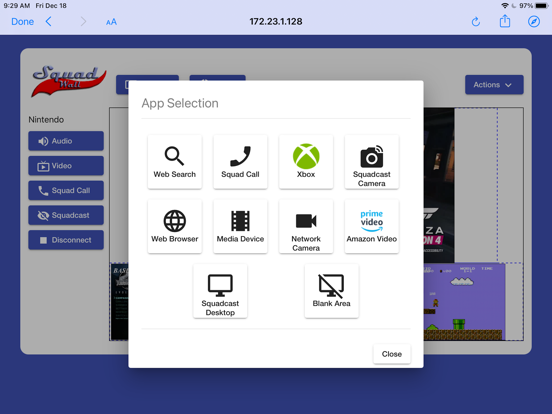Choose the Blank Area app tile

point(332,291)
